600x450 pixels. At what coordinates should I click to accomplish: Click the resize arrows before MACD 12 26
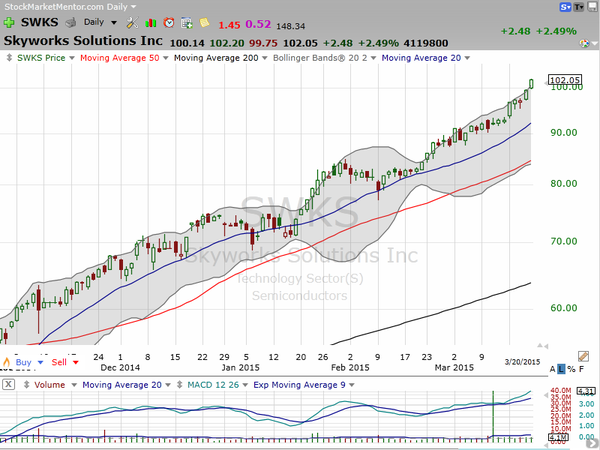tap(179, 385)
